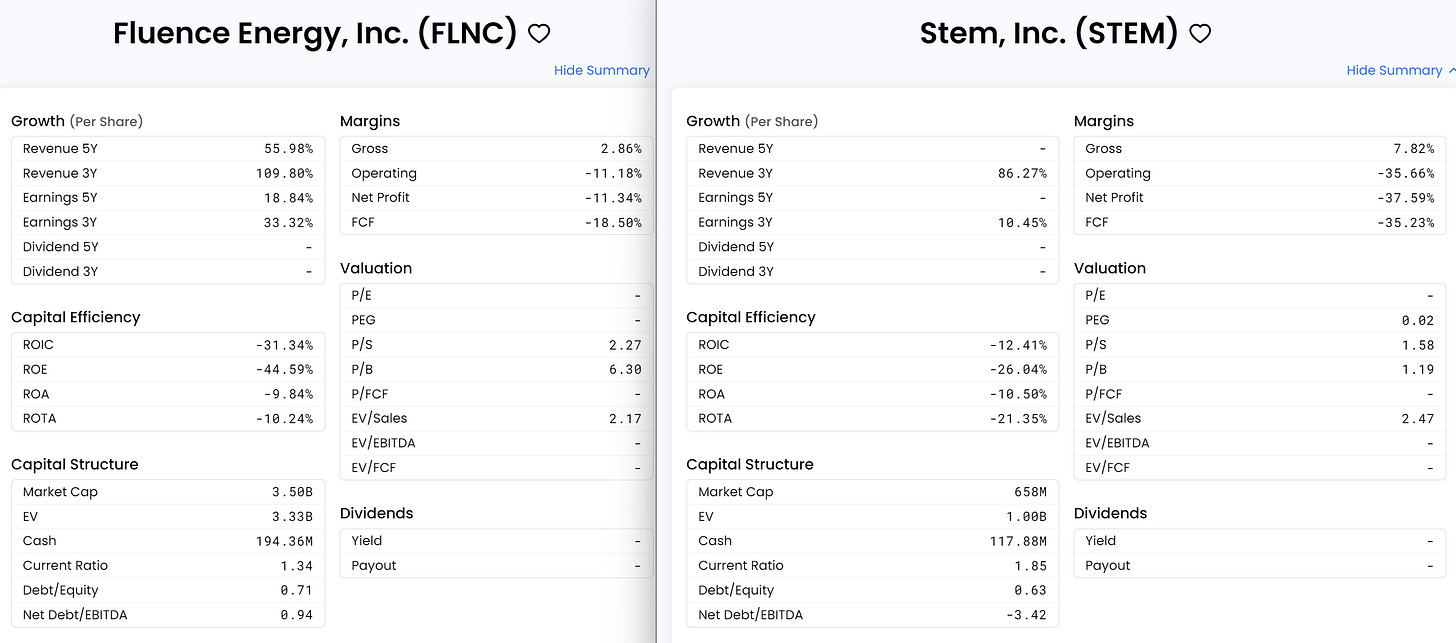This screenshot has width=1456, height=643.
Task: Click Fluence Debt/Equity value 0.71
Action: pyautogui.click(x=296, y=590)
